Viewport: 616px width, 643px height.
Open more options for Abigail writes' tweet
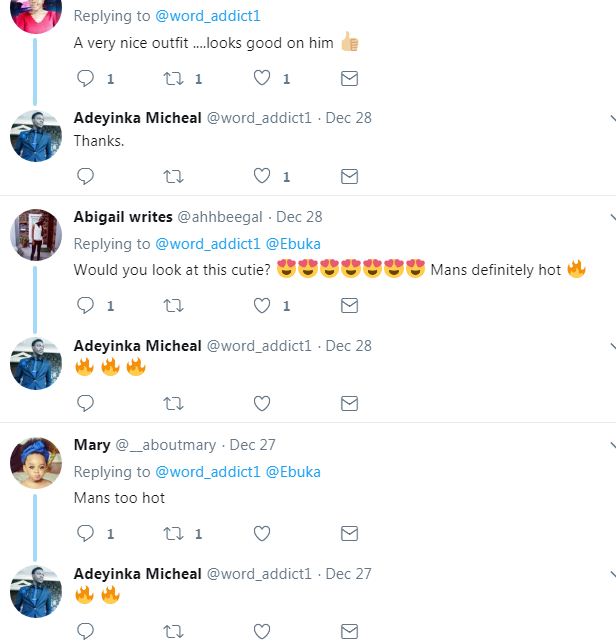click(x=611, y=217)
